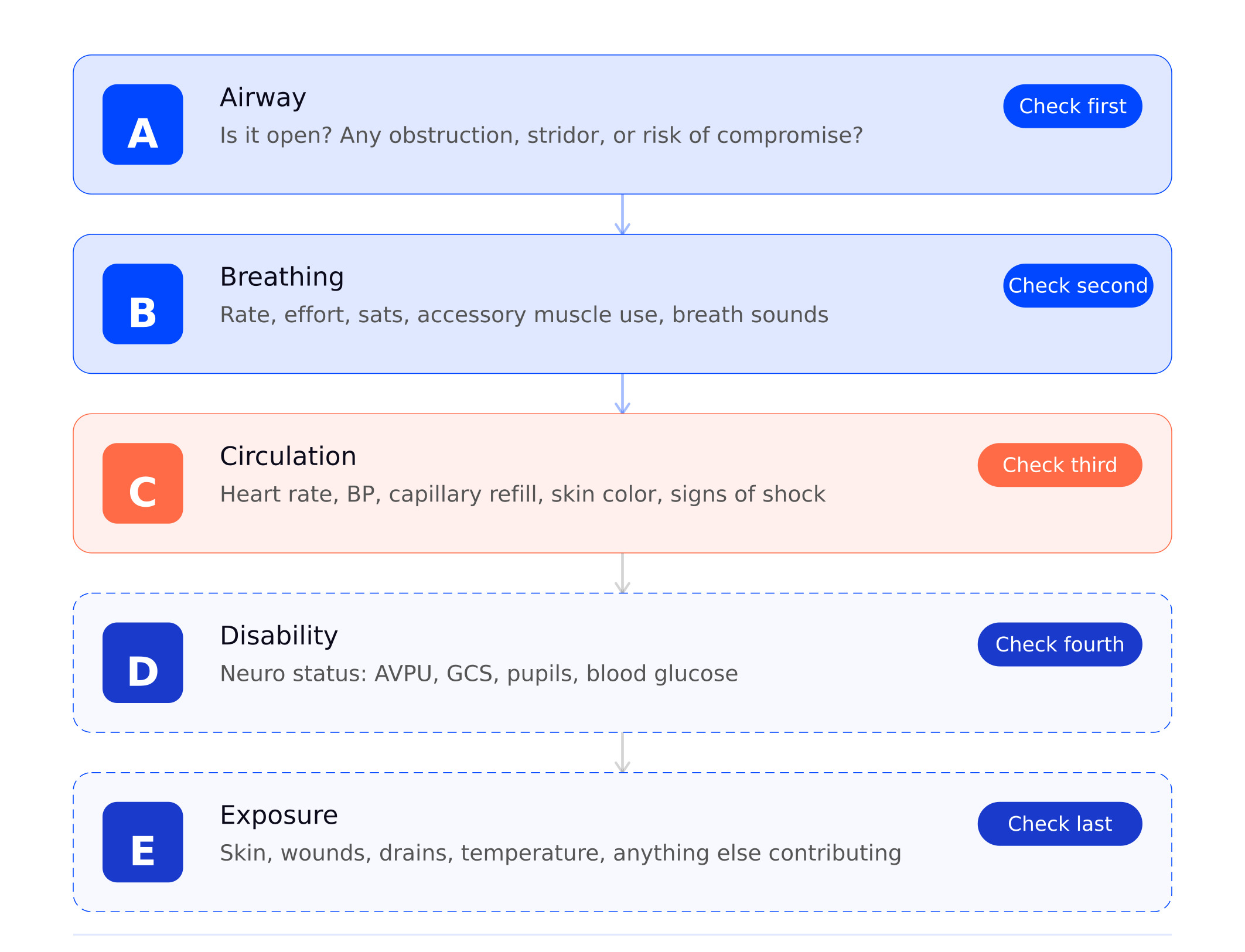Image resolution: width=1245 pixels, height=952 pixels.
Task: Click the orange letter C icon
Action: point(142,483)
